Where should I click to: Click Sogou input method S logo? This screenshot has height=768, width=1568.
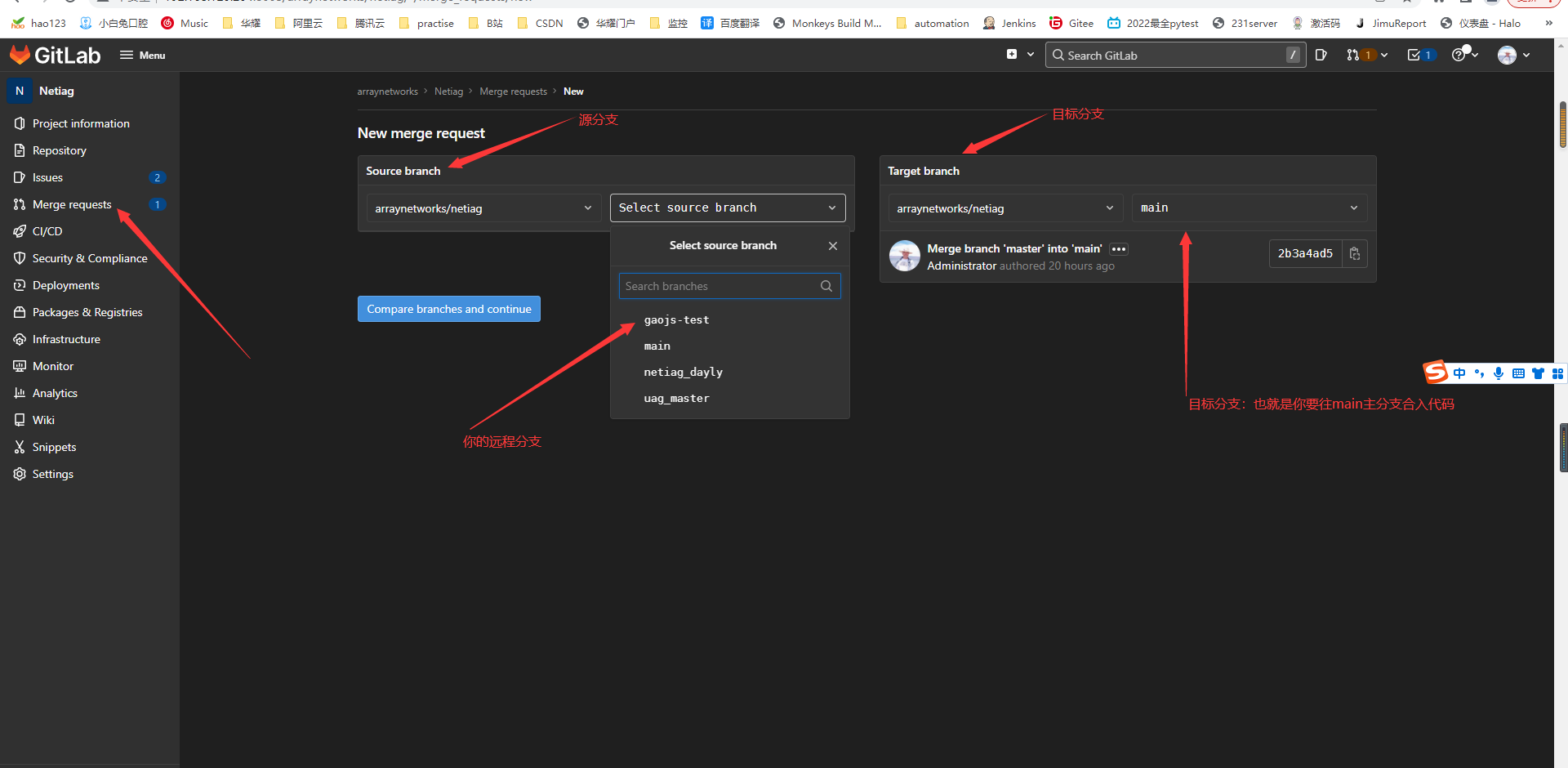pyautogui.click(x=1436, y=373)
